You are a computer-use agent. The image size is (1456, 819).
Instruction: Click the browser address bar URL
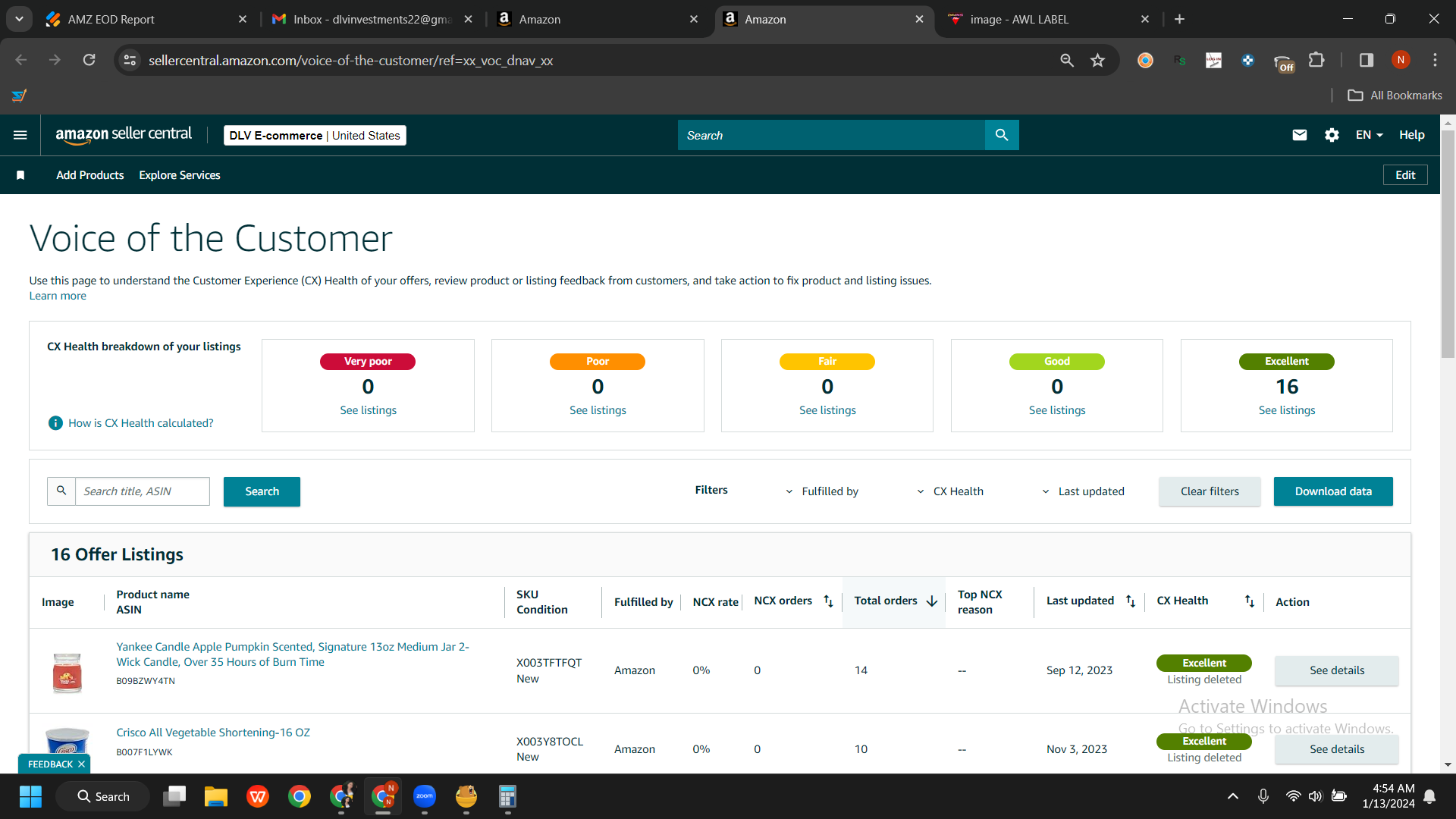350,60
